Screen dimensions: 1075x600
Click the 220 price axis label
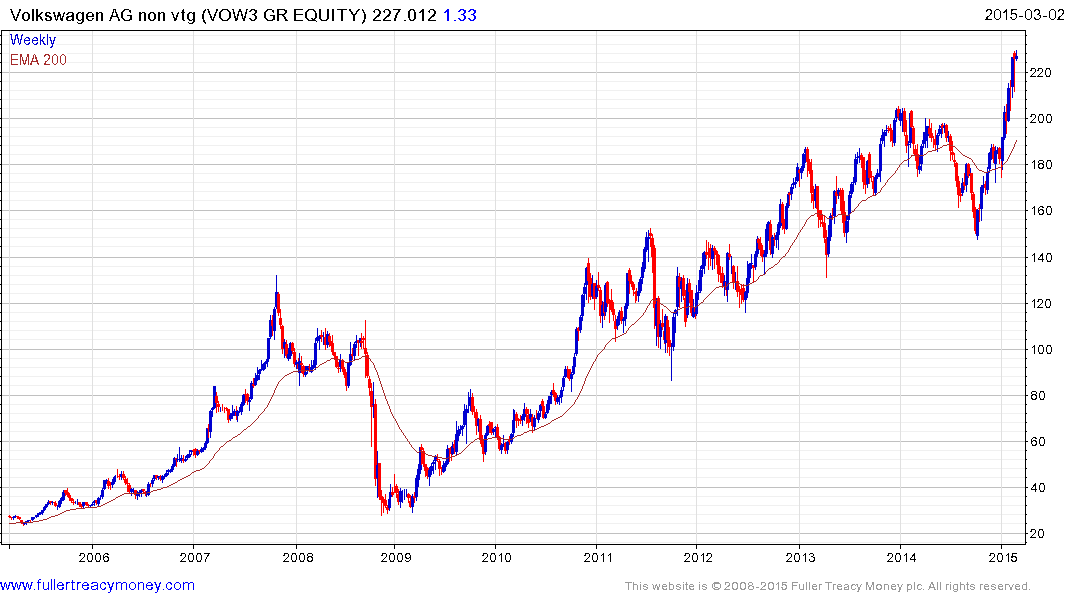coord(1041,73)
